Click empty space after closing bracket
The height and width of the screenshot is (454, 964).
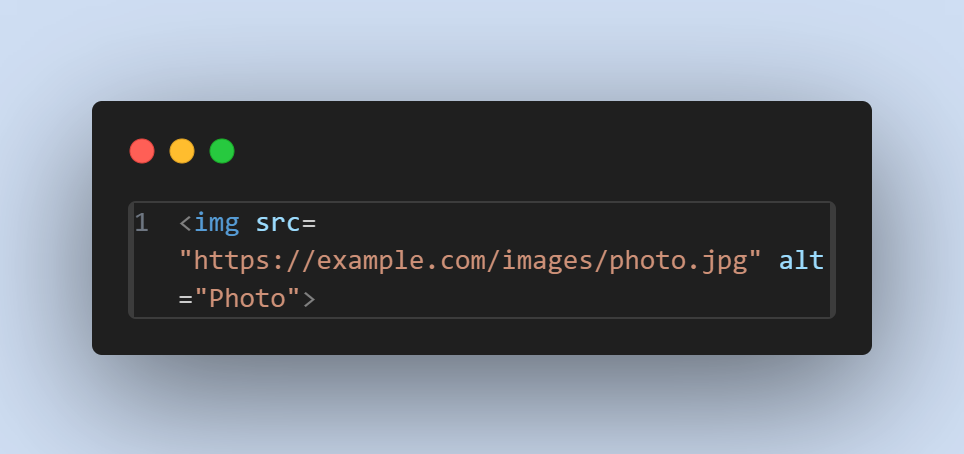[x=572, y=299]
